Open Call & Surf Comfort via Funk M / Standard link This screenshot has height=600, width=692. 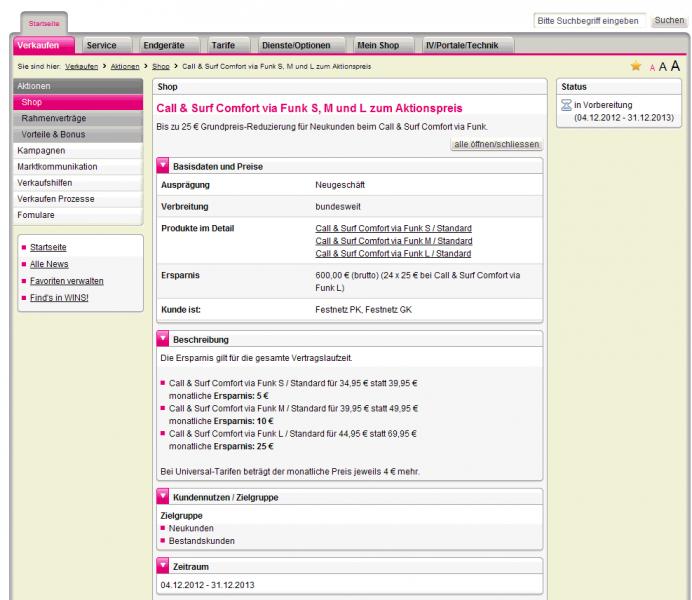click(394, 241)
